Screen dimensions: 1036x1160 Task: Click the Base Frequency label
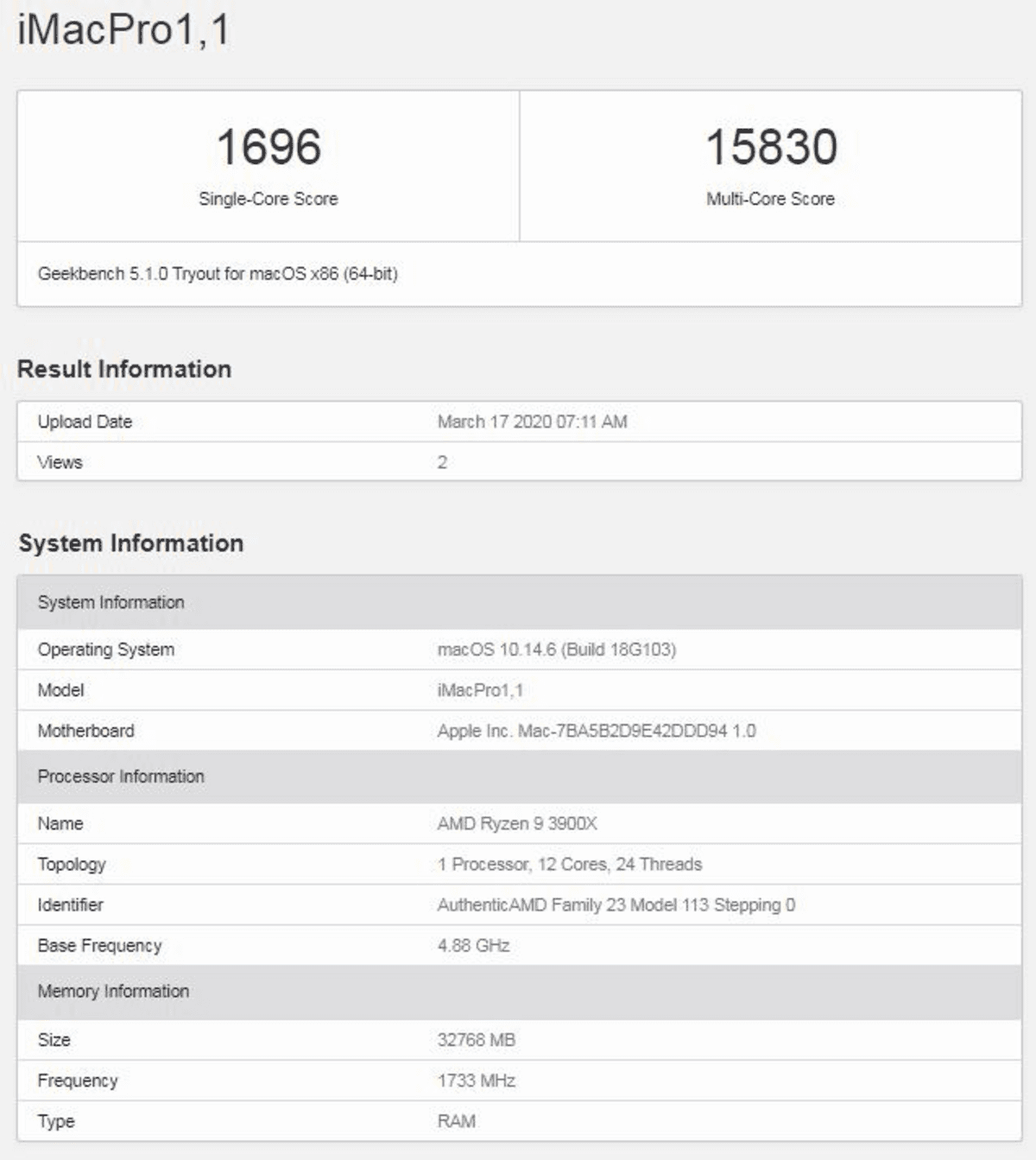[x=100, y=946]
